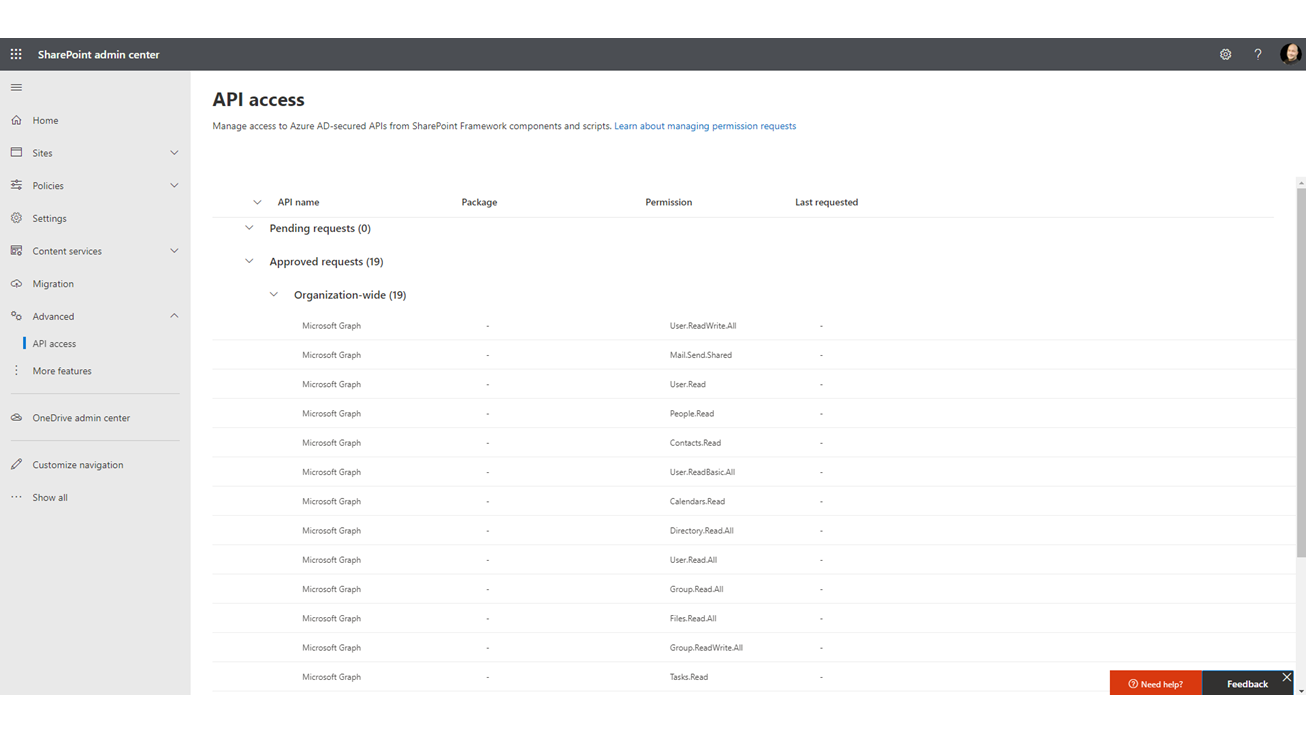Screen dimensions: 1306x734
Task: Sort by API name column header
Action: tap(298, 202)
